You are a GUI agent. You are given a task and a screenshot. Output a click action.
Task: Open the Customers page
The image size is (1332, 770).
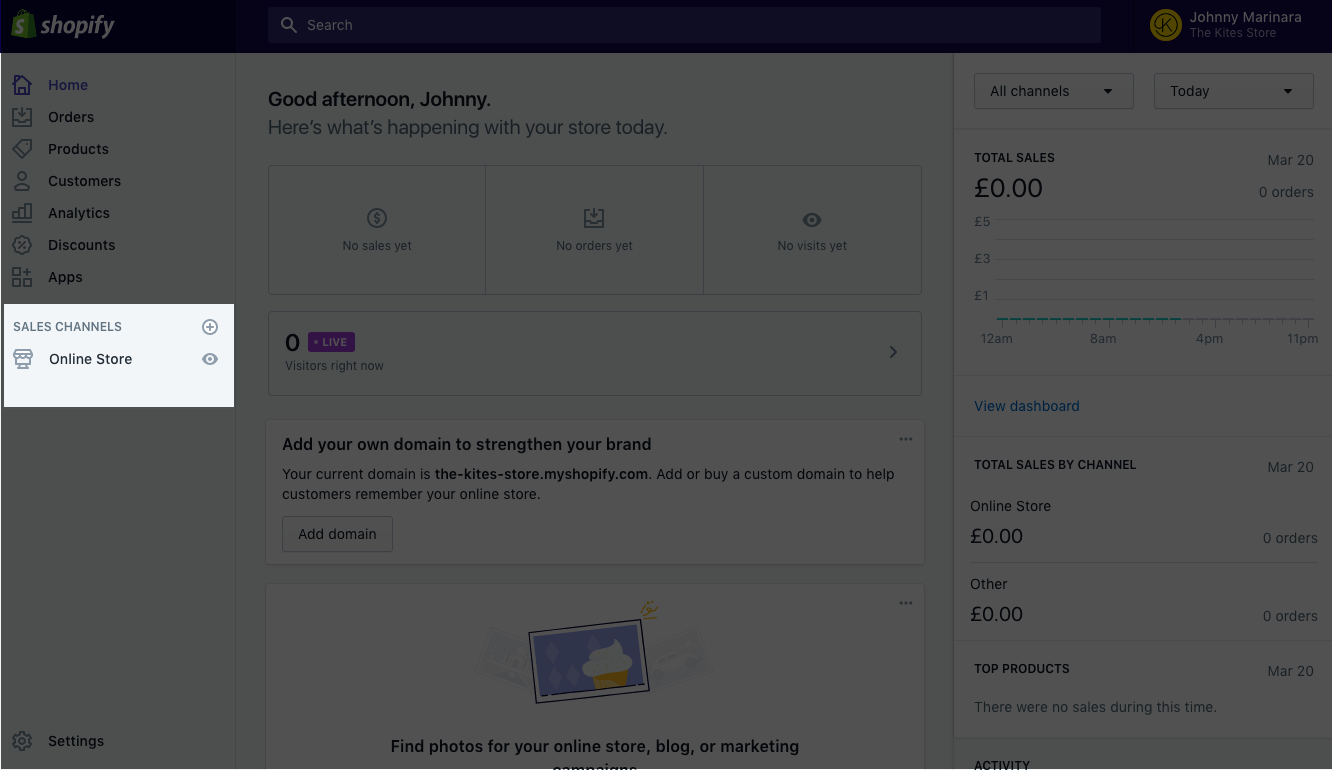pos(84,181)
